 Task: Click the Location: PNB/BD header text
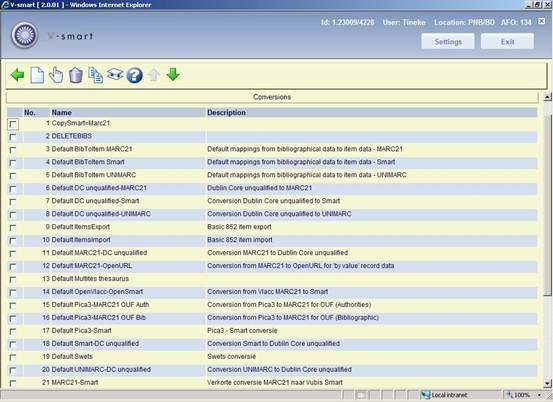464,22
